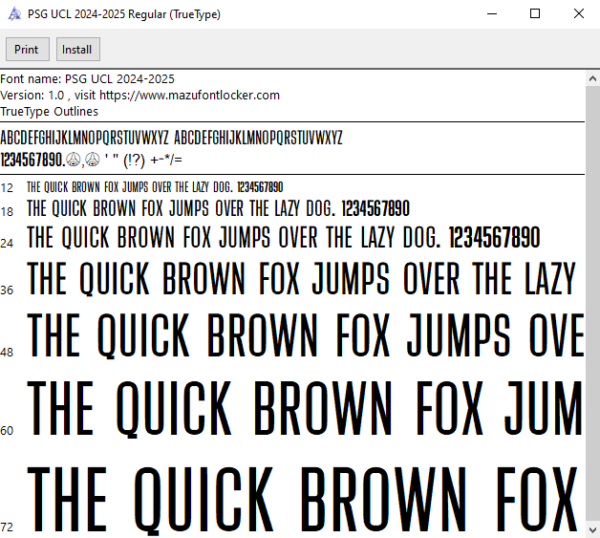Viewport: 600px width, 538px height.
Task: Click the 18-point quick brown fox sample
Action: coord(218,209)
